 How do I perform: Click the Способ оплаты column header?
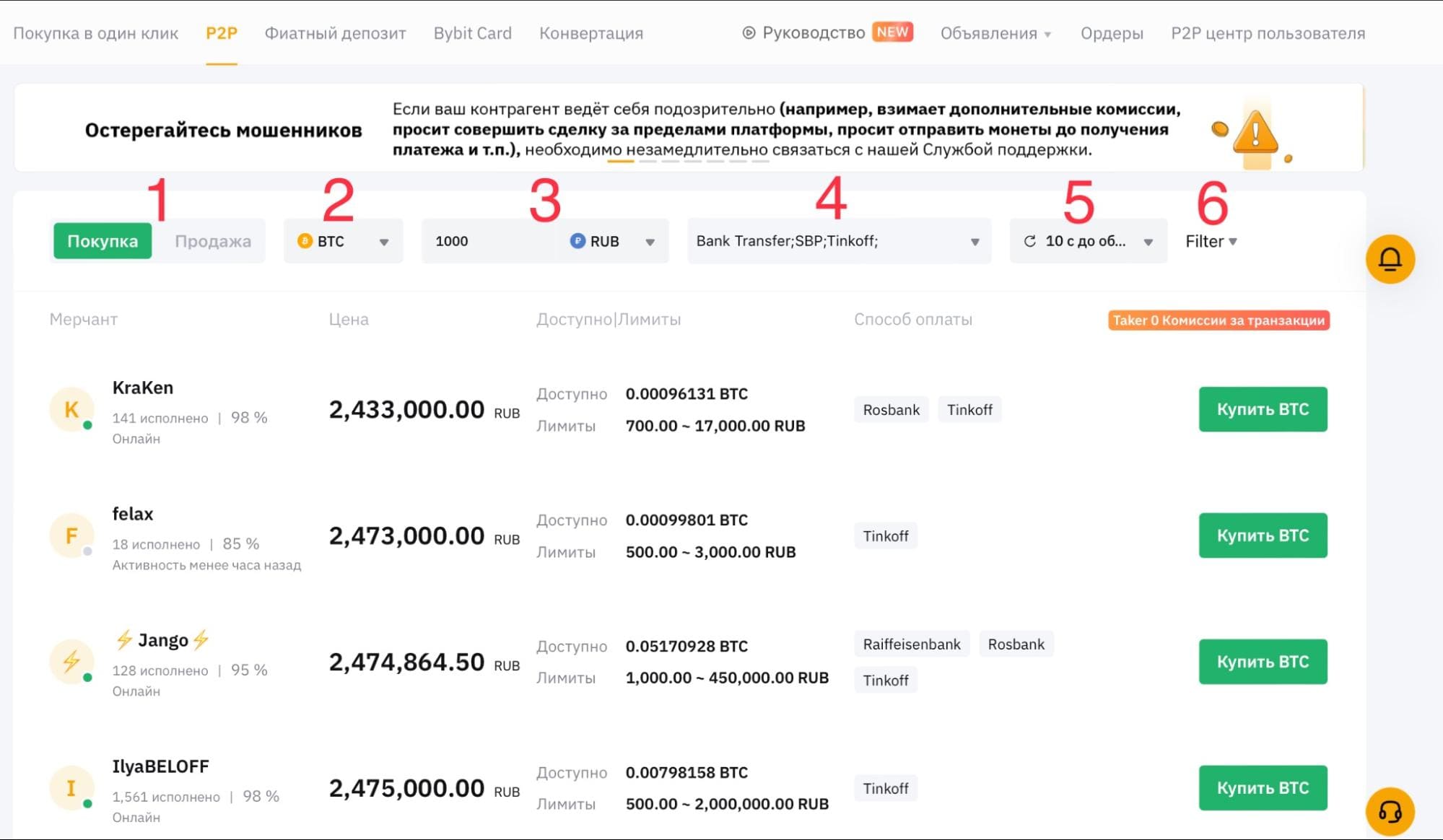(x=913, y=319)
